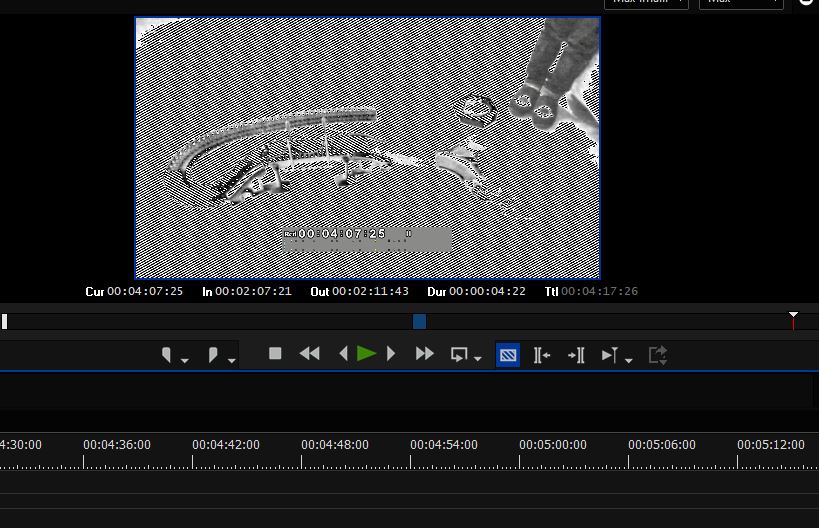
Task: Click the blue position handle on scrub bar
Action: coord(420,321)
